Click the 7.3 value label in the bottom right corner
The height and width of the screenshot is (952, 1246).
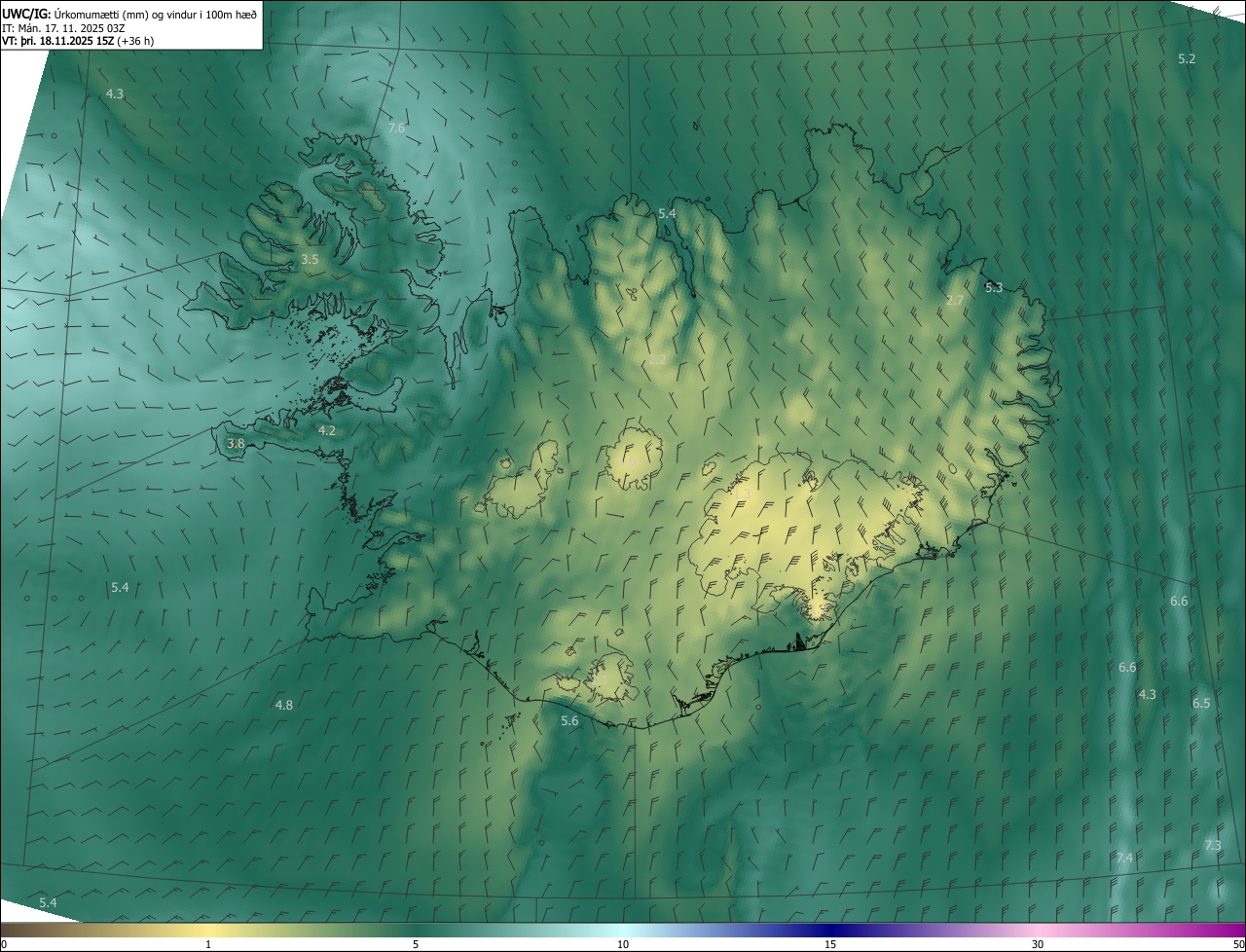point(1213,846)
